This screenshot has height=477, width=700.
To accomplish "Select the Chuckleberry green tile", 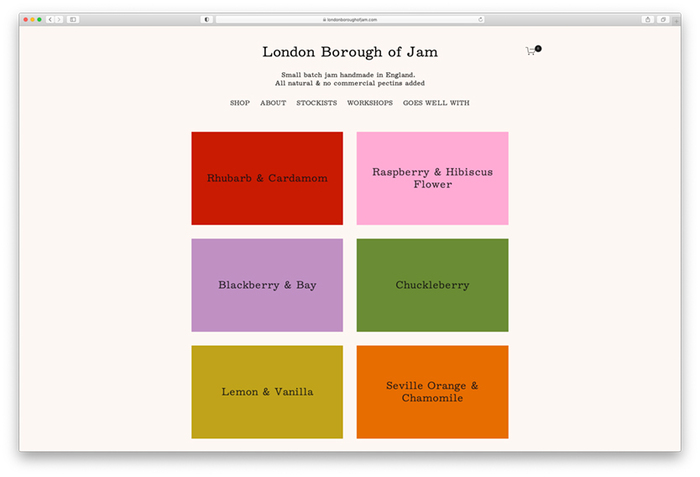I will 433,285.
